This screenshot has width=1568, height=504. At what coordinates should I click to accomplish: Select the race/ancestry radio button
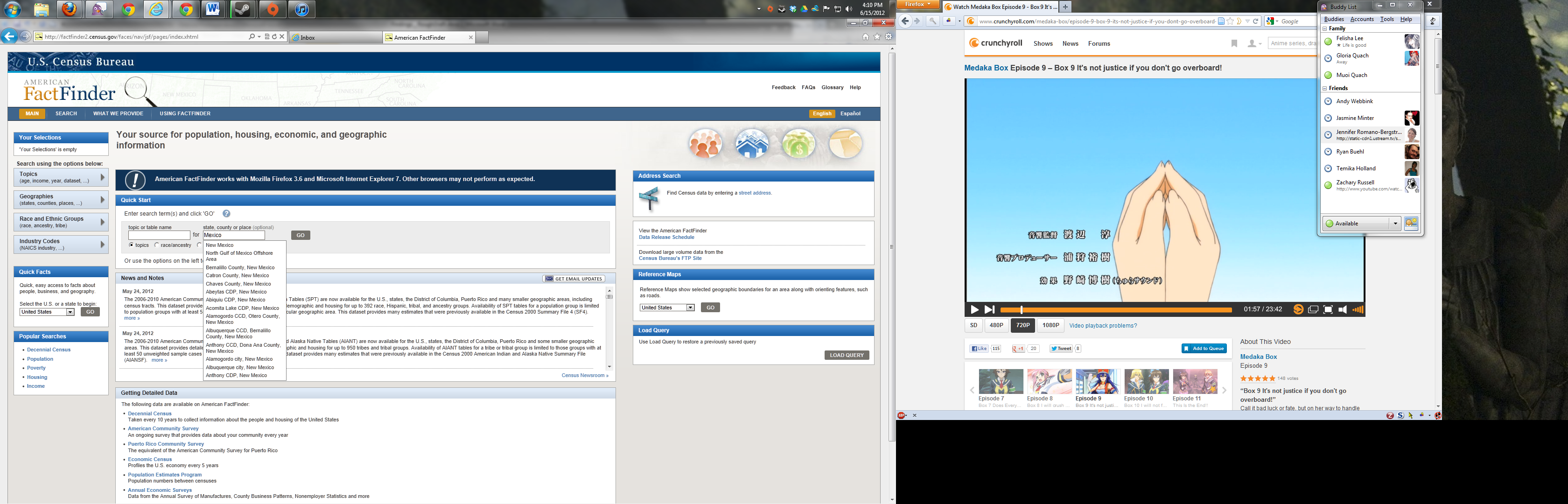[157, 245]
